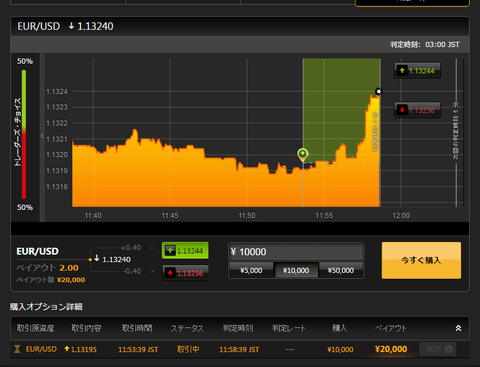Collapse purchased options table with double chevron
480x367 pixels.
coord(458,328)
